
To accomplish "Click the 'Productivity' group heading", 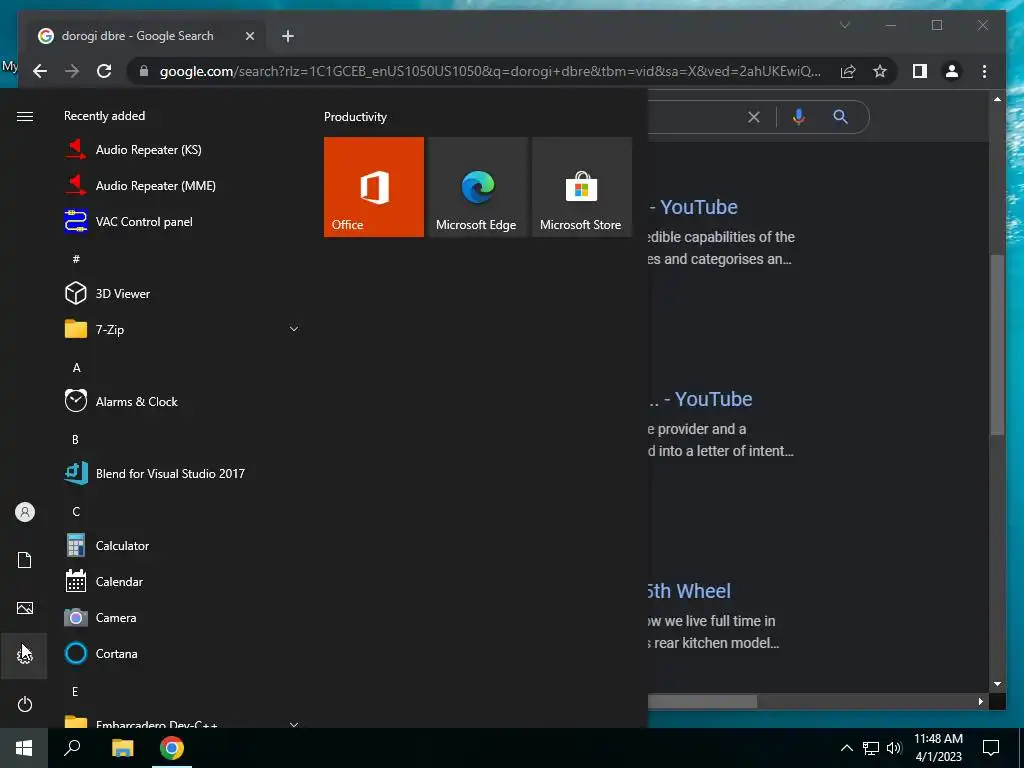I will 355,117.
